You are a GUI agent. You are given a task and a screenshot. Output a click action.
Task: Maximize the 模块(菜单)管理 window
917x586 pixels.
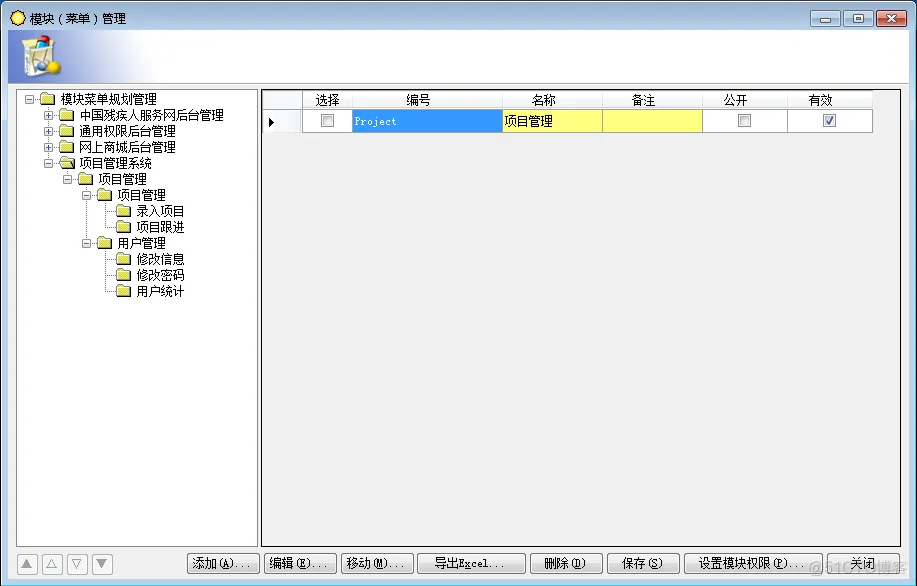(x=858, y=19)
